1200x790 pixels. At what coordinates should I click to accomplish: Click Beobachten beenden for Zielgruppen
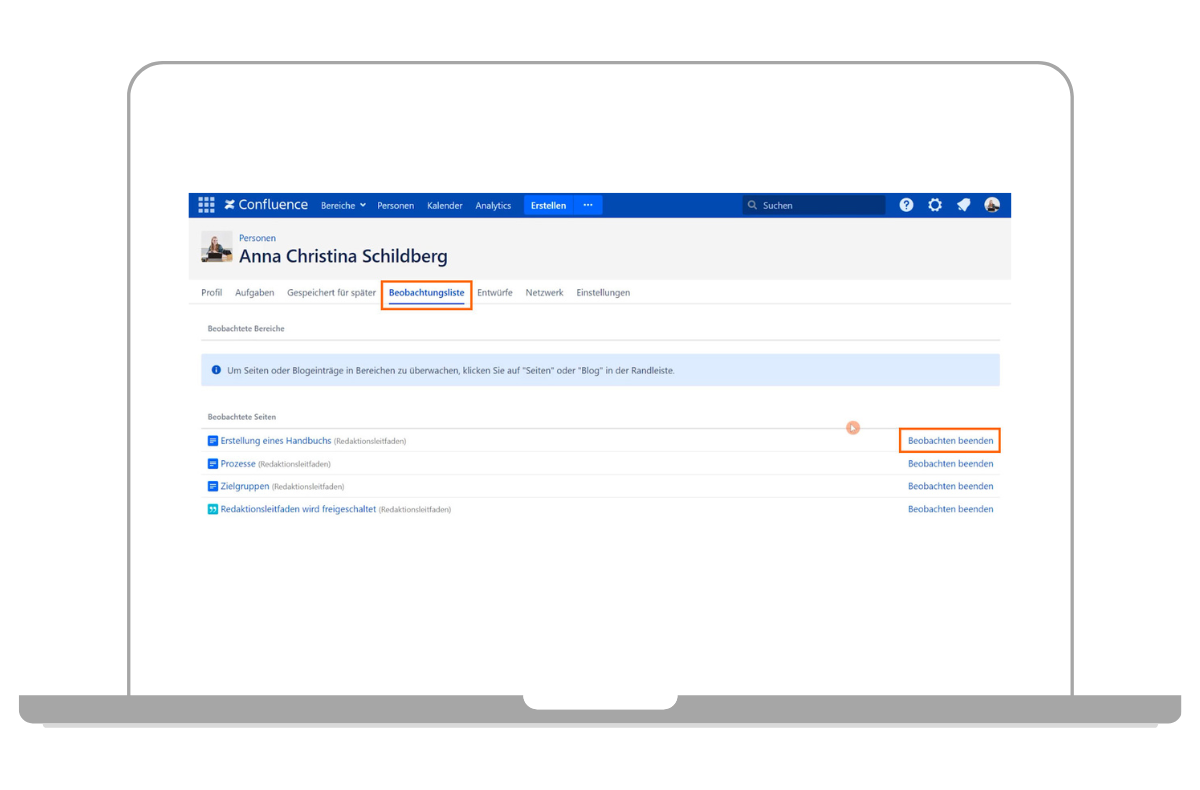pyautogui.click(x=950, y=486)
